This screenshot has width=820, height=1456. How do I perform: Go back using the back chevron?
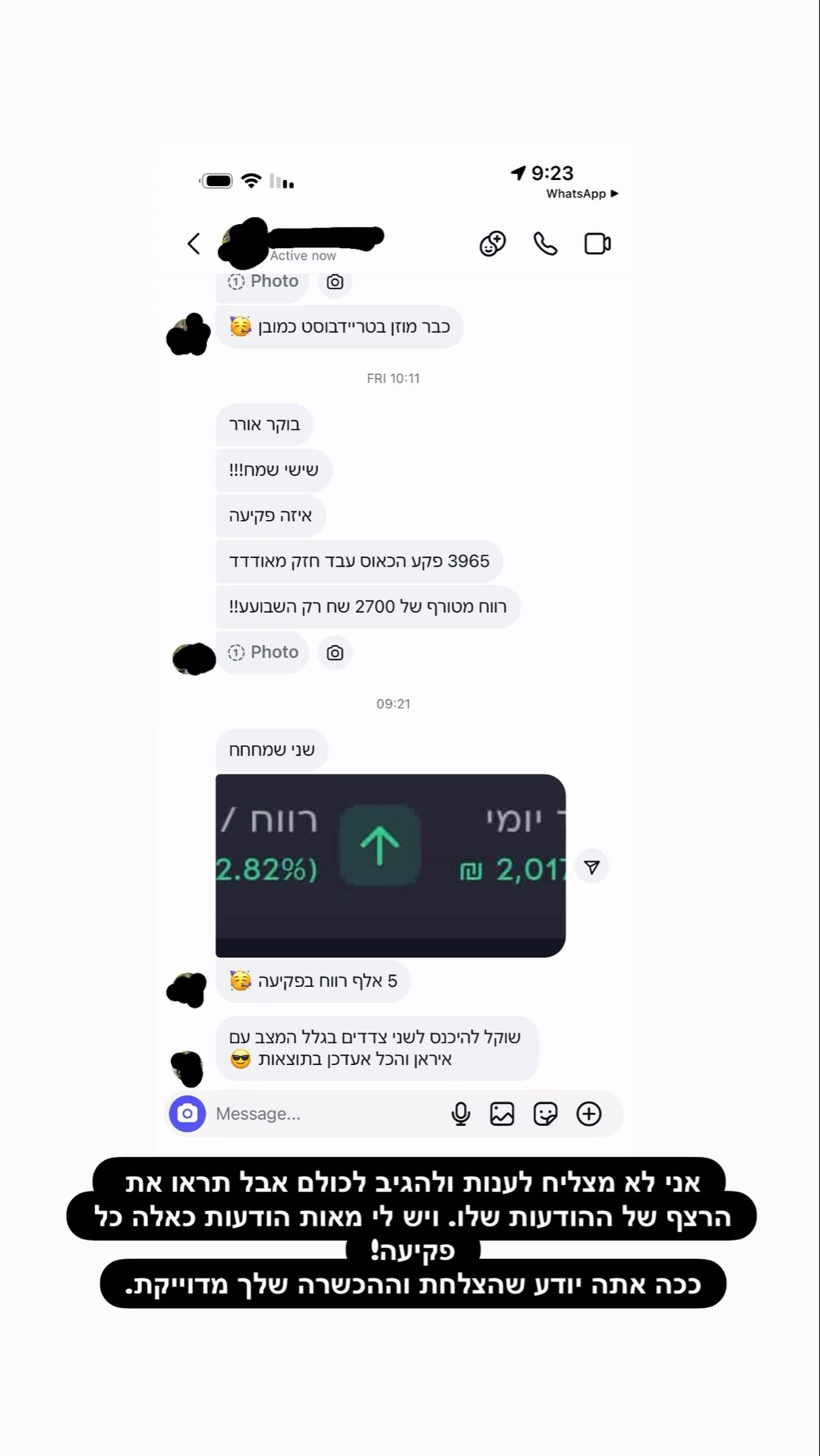(x=194, y=244)
